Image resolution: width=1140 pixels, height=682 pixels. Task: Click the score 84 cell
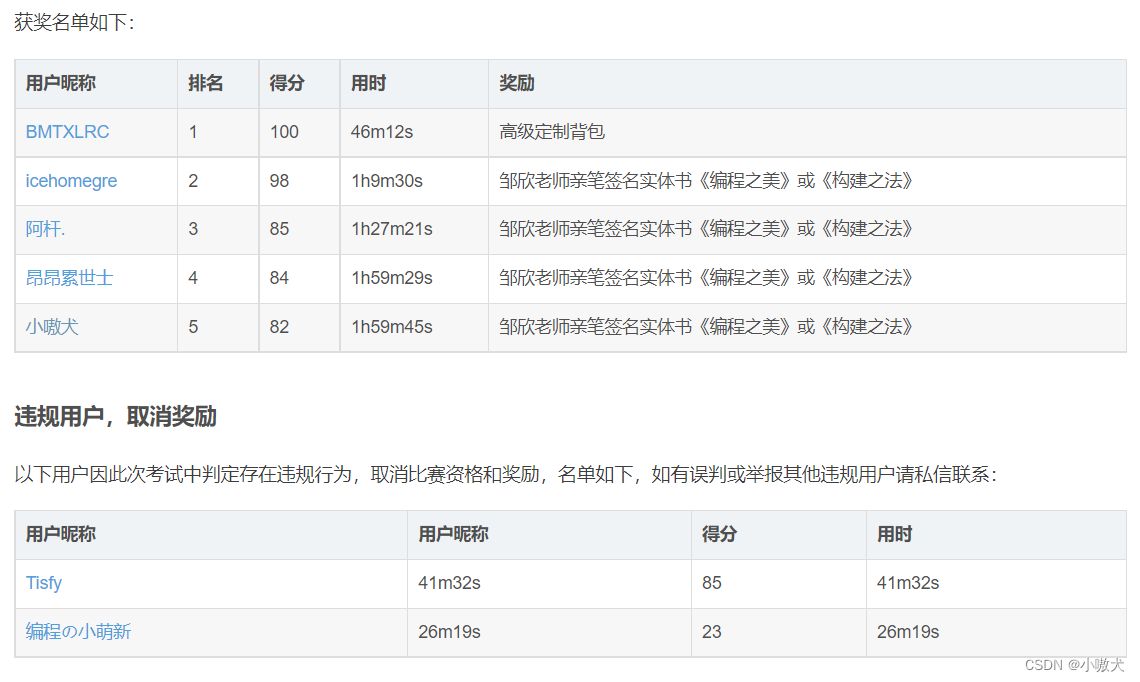299,278
